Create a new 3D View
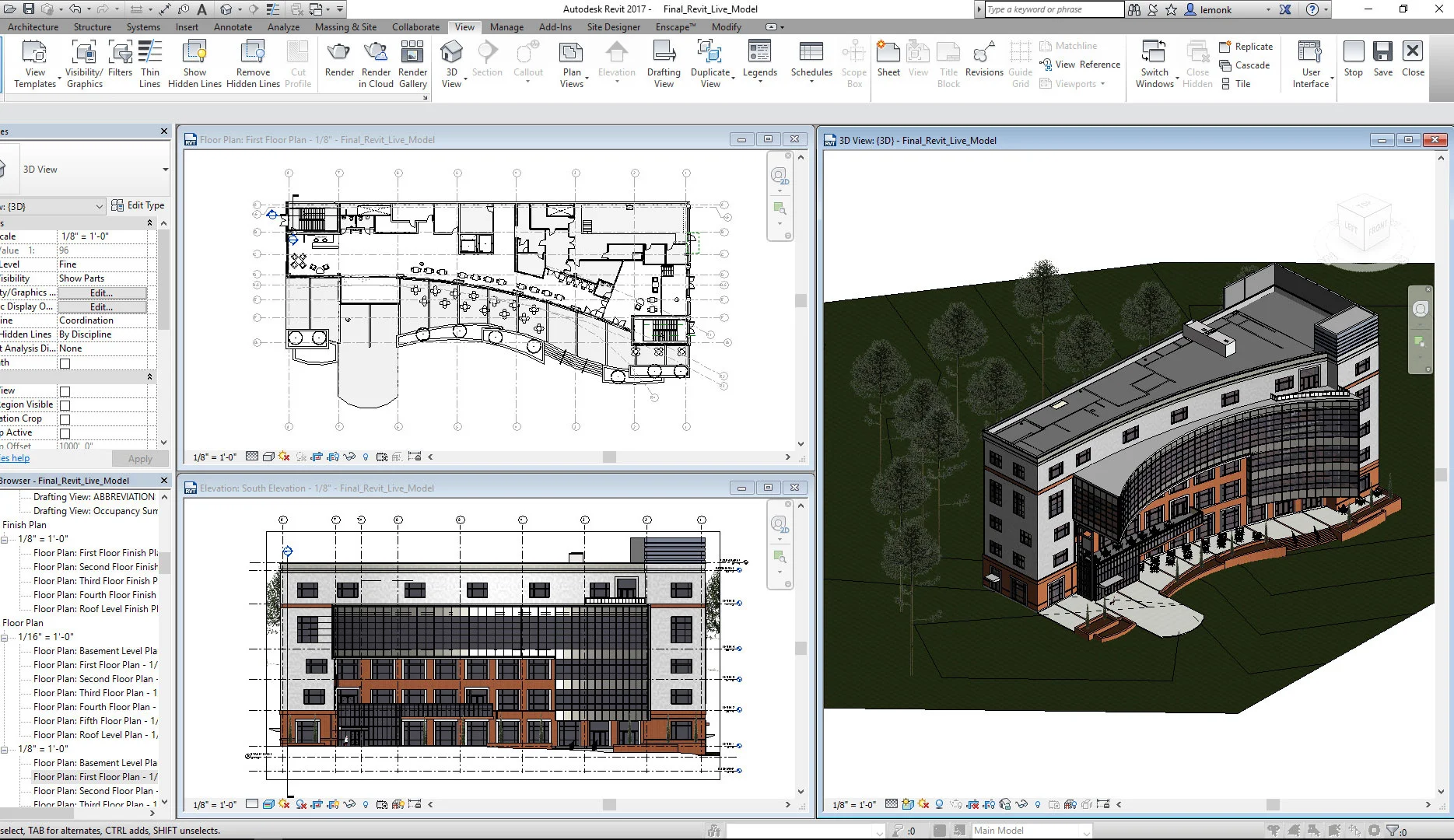 [x=451, y=64]
